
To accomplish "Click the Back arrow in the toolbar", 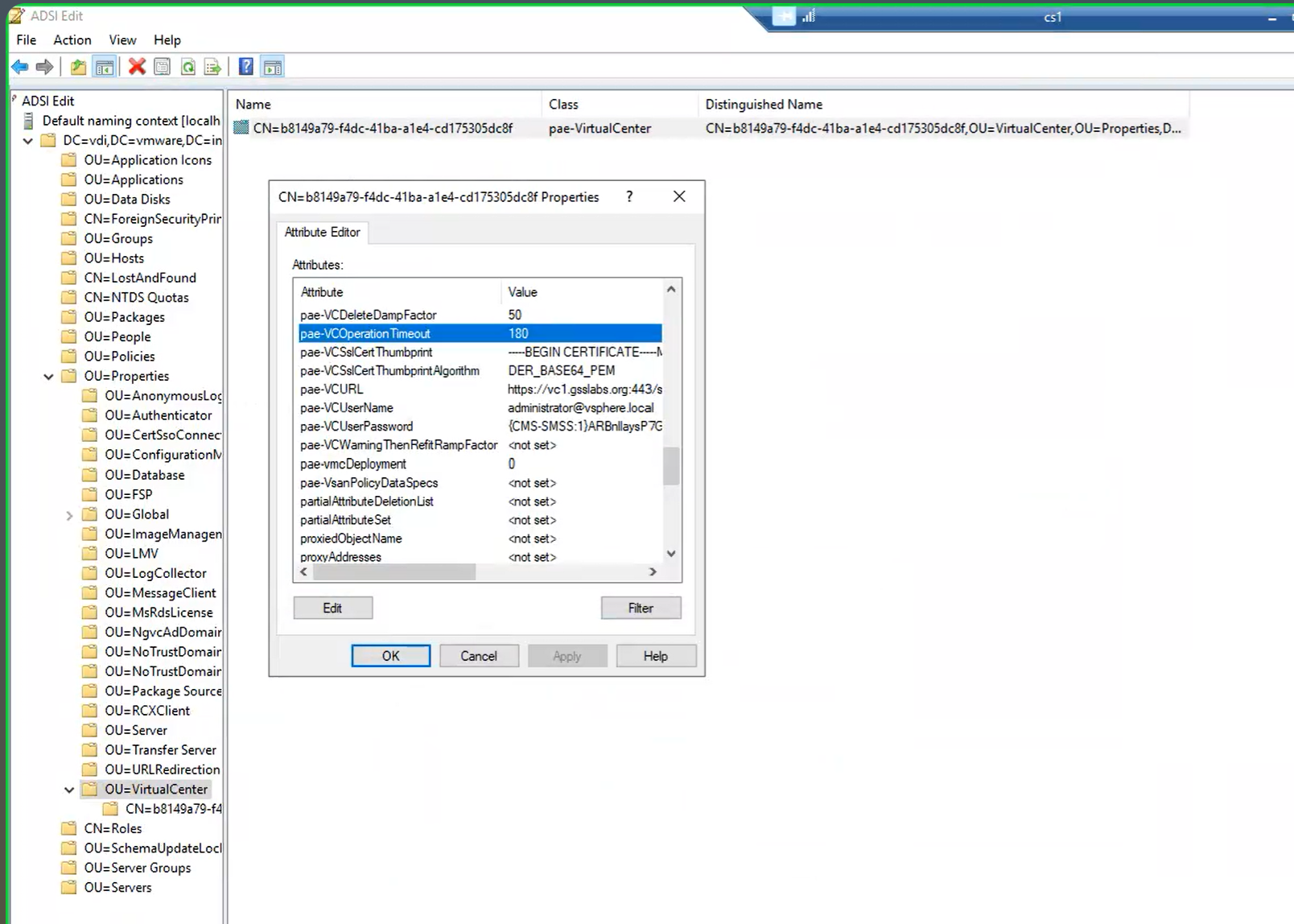I will 20,68.
